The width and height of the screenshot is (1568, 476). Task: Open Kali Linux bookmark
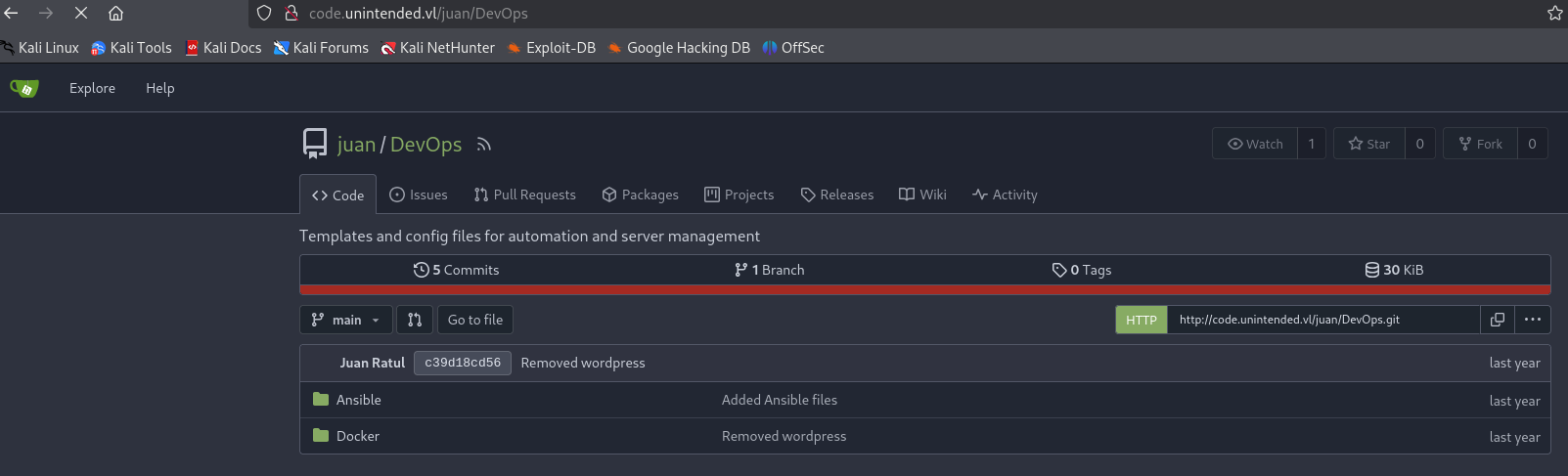pyautogui.click(x=40, y=47)
